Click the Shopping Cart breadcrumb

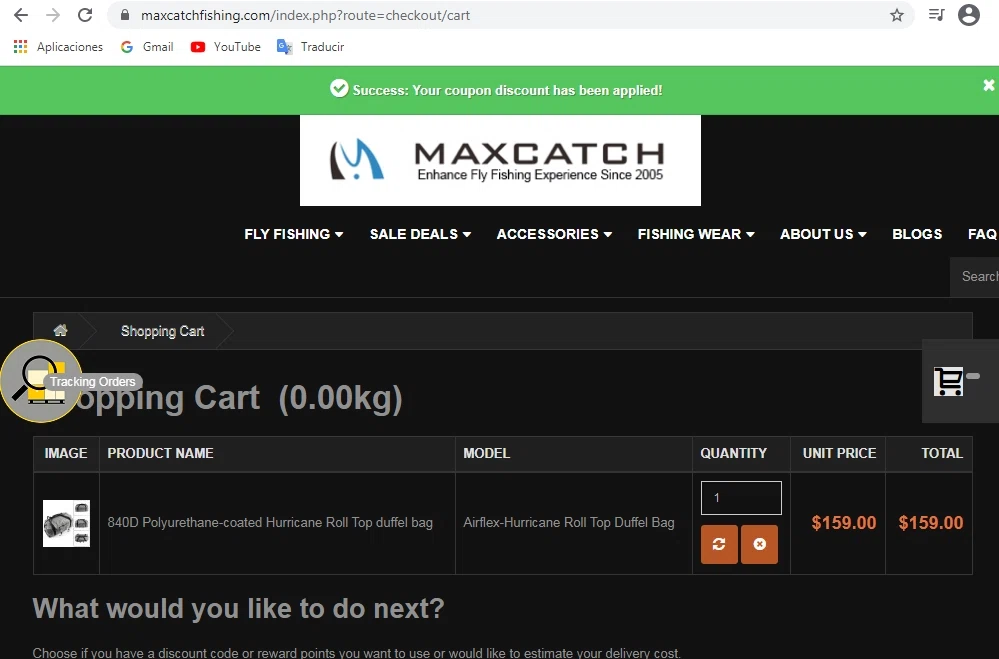tap(162, 331)
